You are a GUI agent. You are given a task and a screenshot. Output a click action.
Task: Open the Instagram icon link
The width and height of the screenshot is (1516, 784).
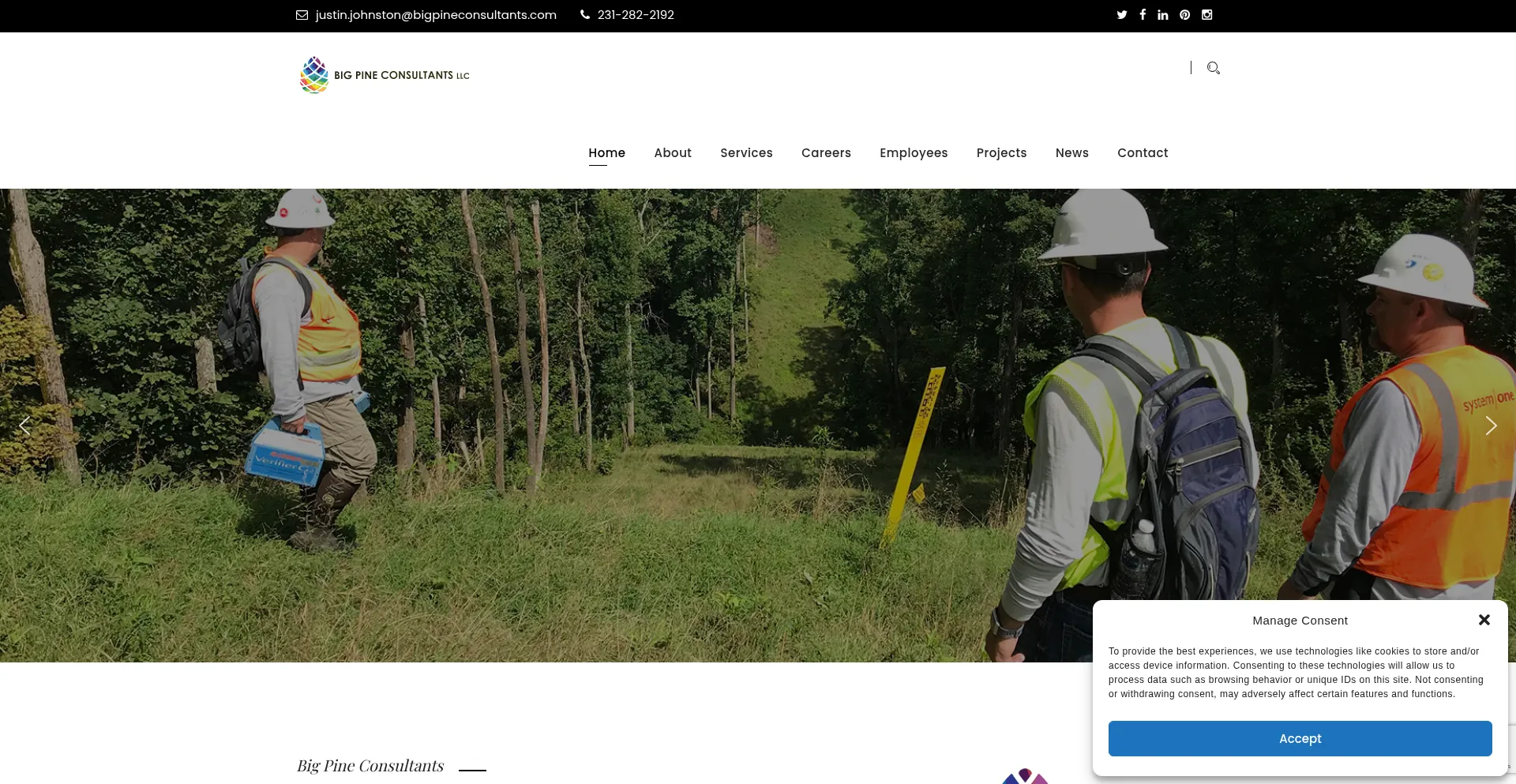[x=1206, y=15]
